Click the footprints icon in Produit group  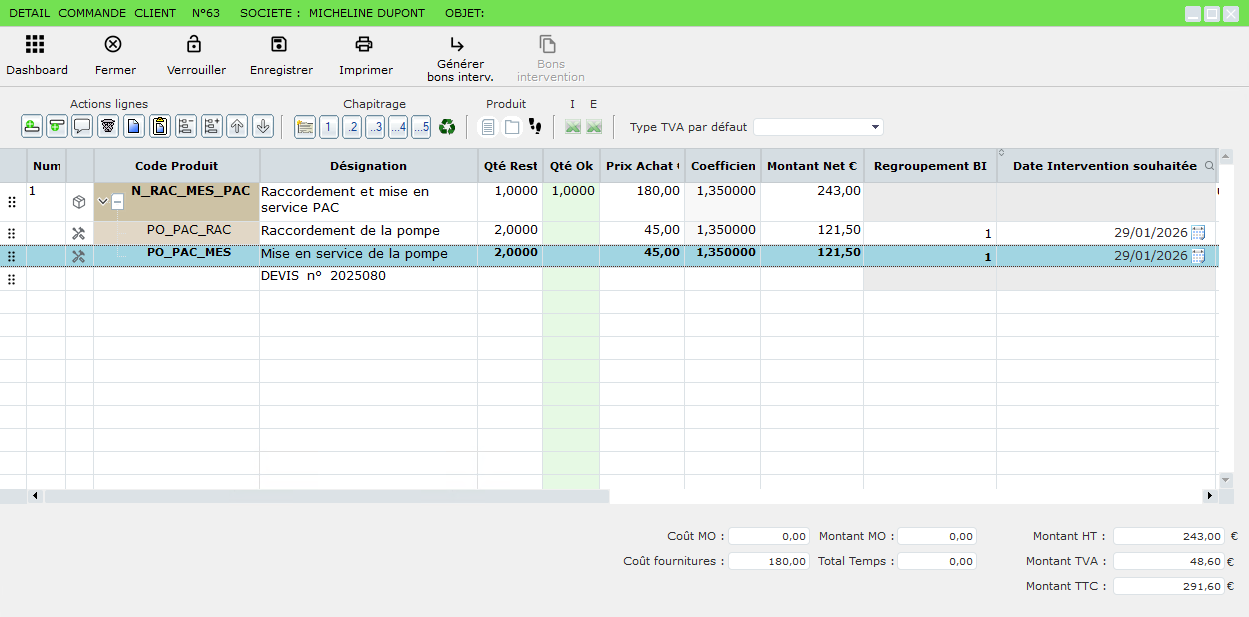(x=534, y=127)
